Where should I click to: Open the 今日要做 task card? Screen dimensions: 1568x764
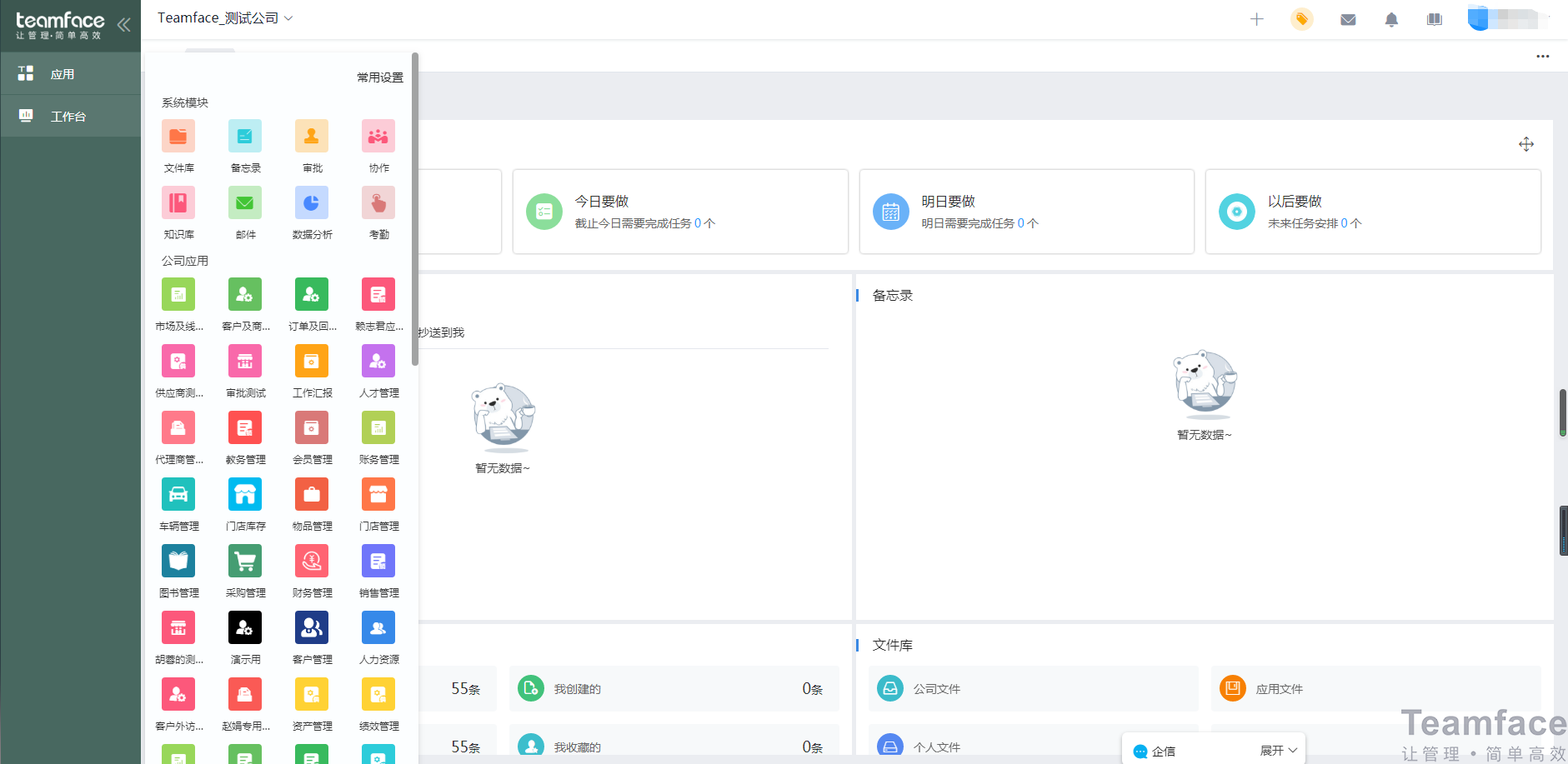680,212
